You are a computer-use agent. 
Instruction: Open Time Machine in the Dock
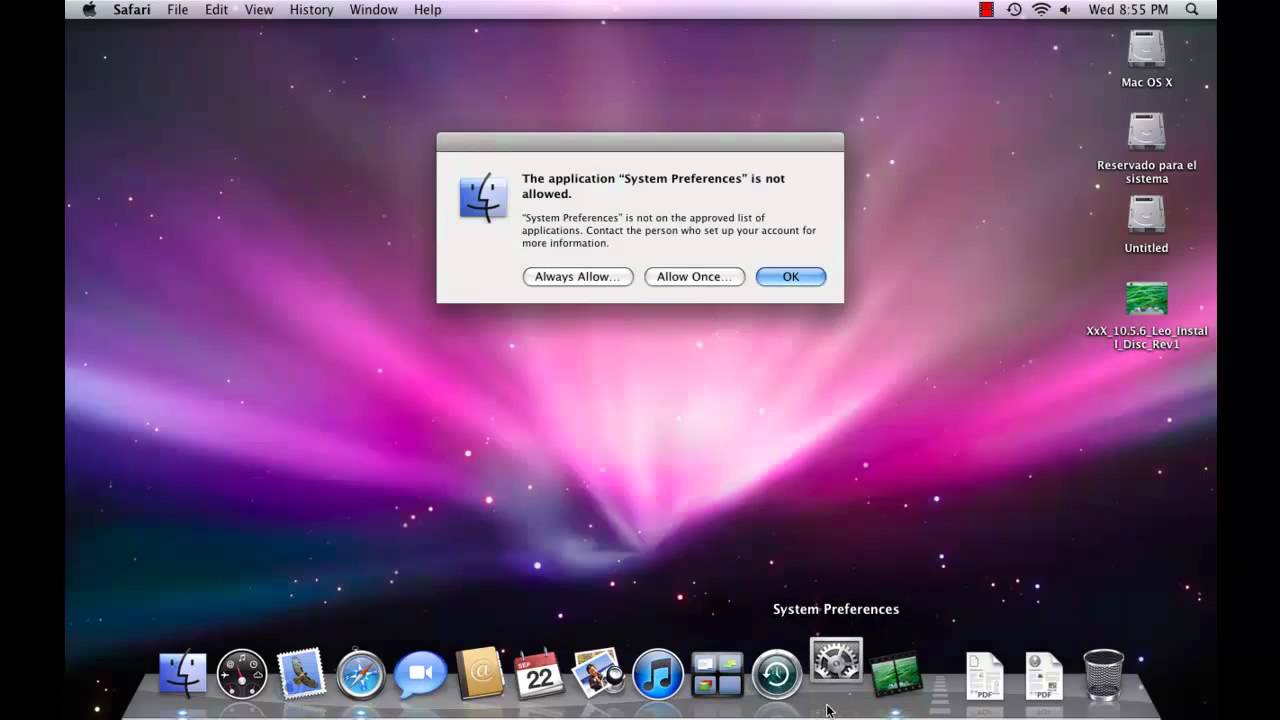click(777, 675)
